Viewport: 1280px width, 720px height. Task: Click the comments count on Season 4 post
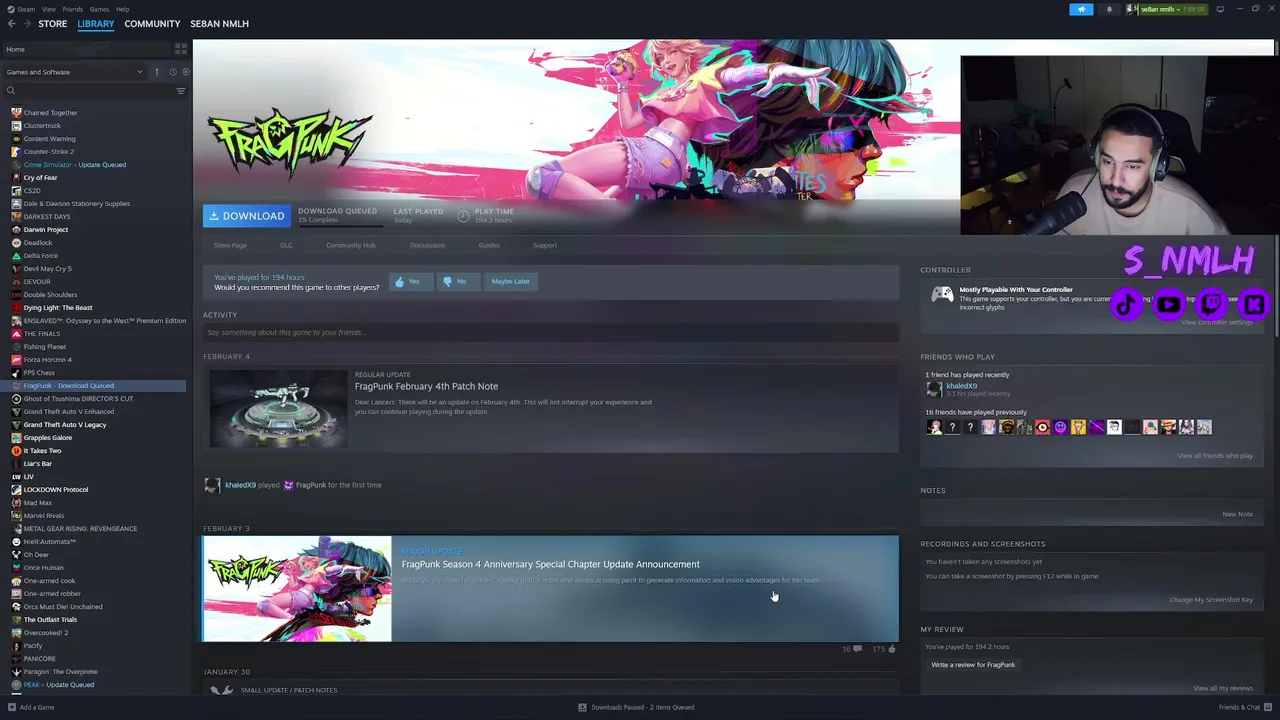[852, 649]
